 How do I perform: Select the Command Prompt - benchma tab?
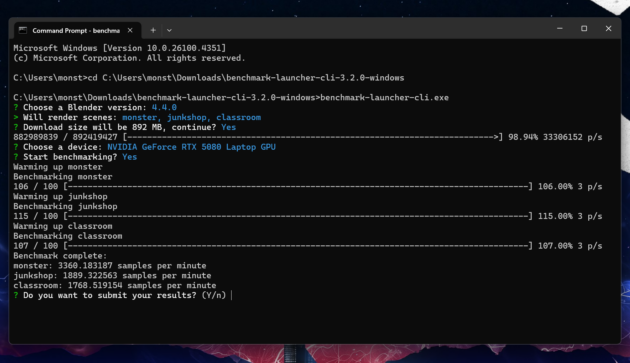[77, 31]
